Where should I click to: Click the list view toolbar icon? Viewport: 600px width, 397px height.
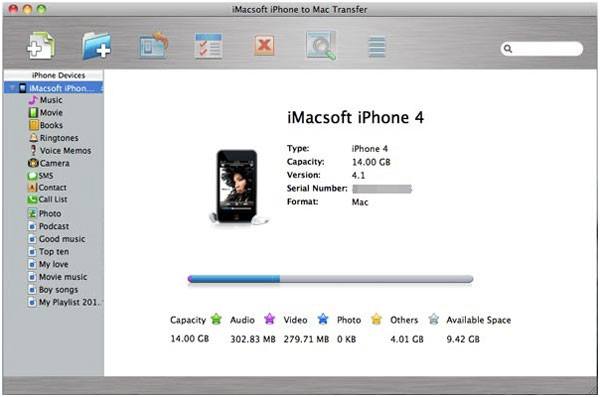(x=377, y=47)
